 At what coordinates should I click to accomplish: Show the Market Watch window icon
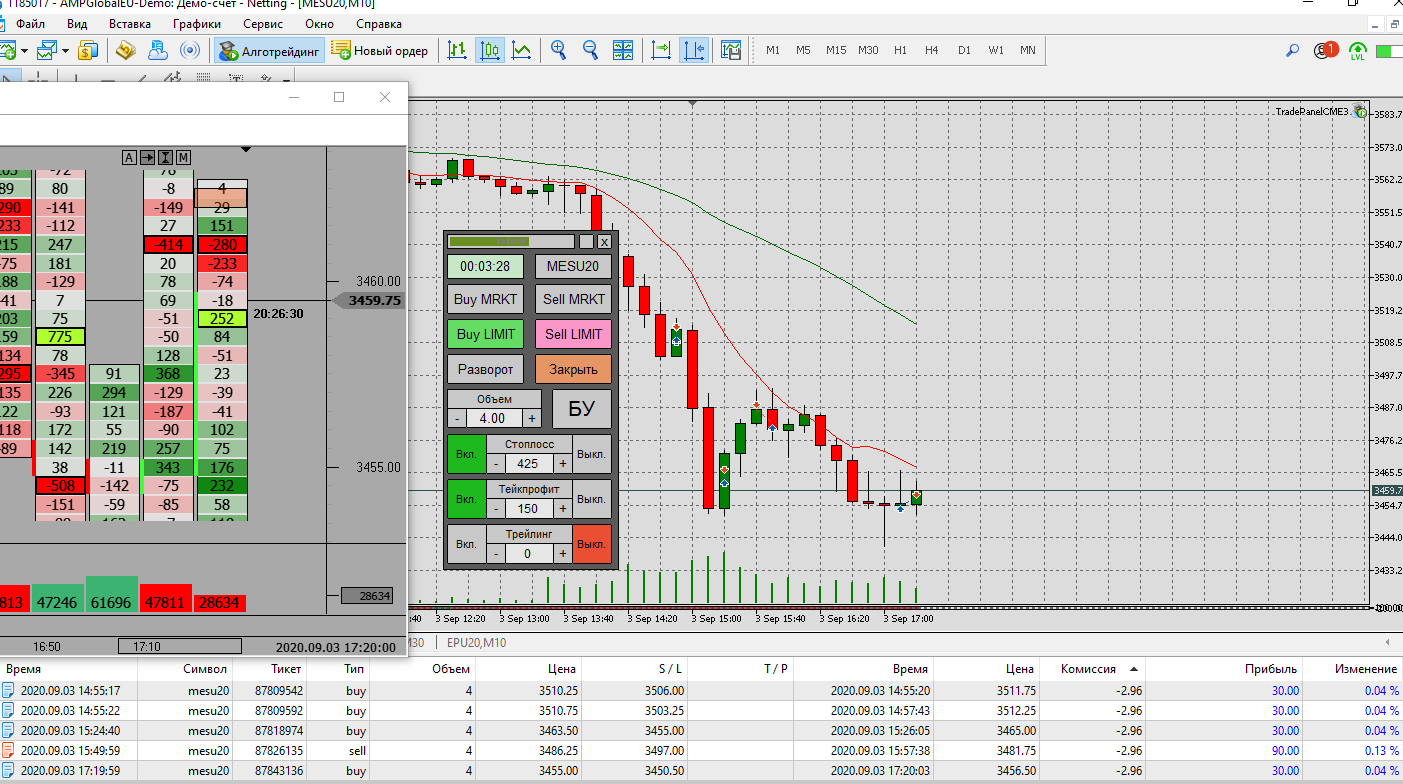[88, 50]
